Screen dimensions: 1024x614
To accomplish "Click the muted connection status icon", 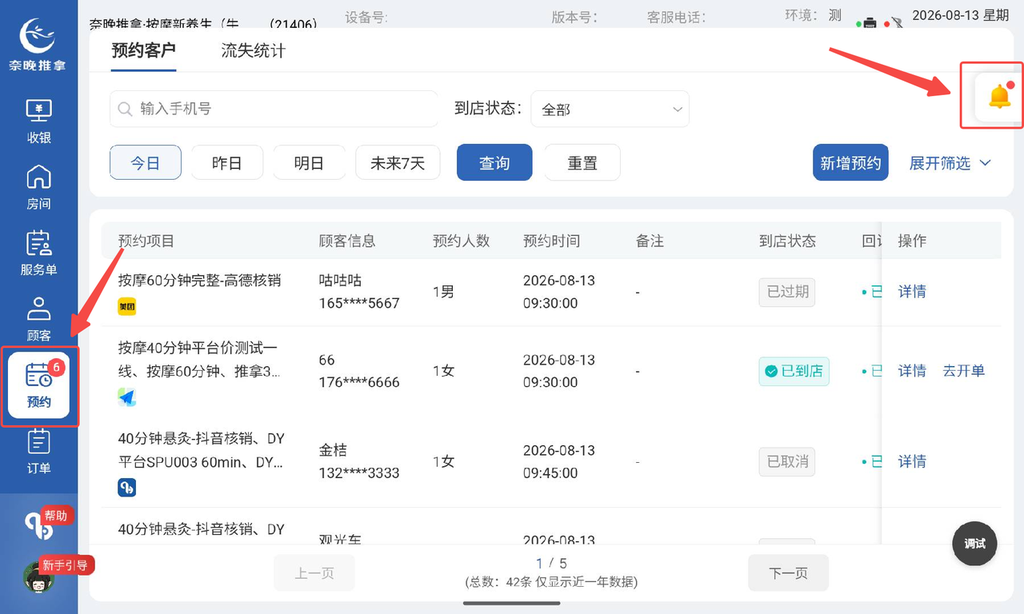I will 897,23.
